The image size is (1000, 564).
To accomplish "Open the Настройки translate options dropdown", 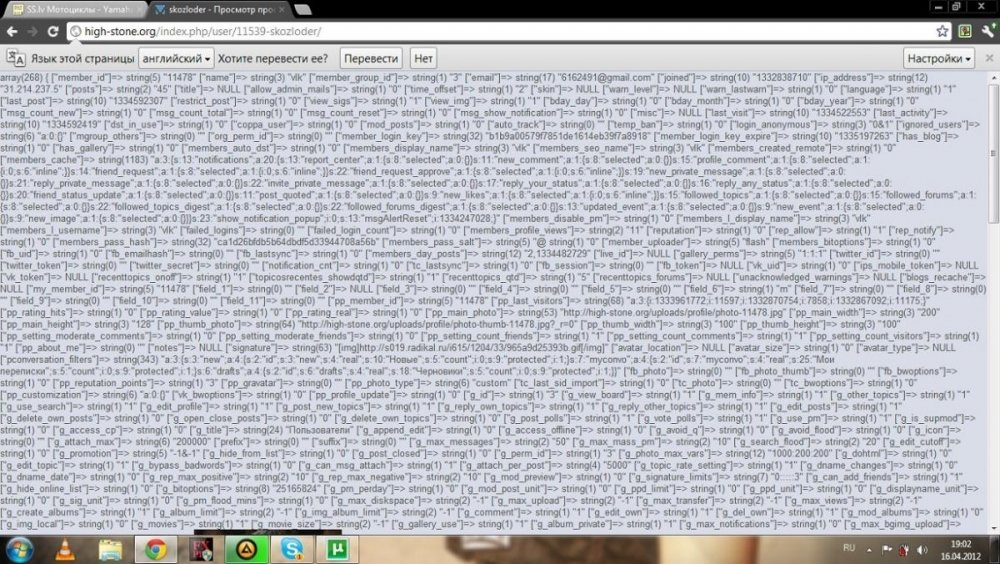I will tap(939, 59).
